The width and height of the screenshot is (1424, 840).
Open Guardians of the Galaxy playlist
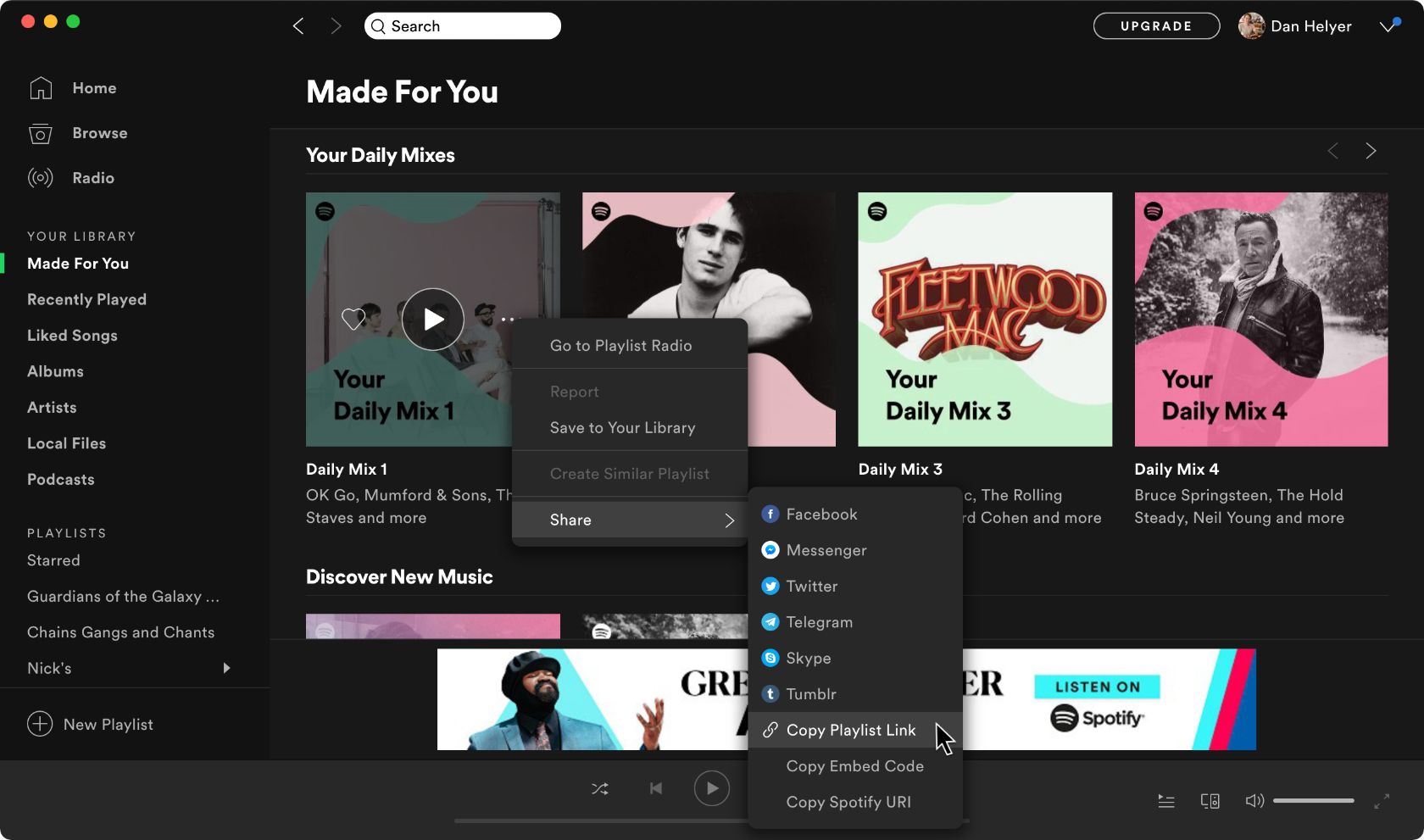pyautogui.click(x=123, y=597)
